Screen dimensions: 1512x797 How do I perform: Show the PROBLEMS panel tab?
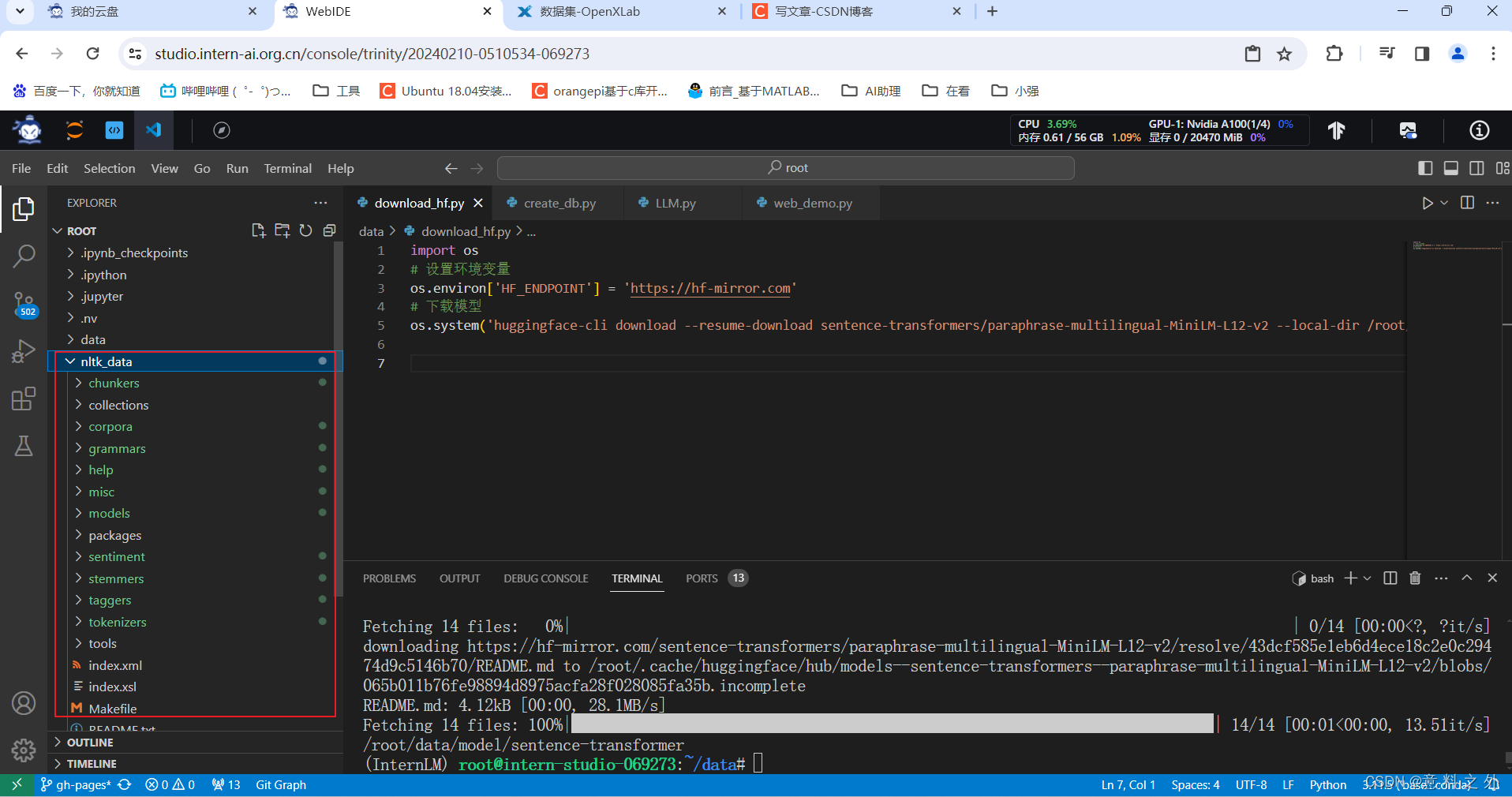point(389,578)
